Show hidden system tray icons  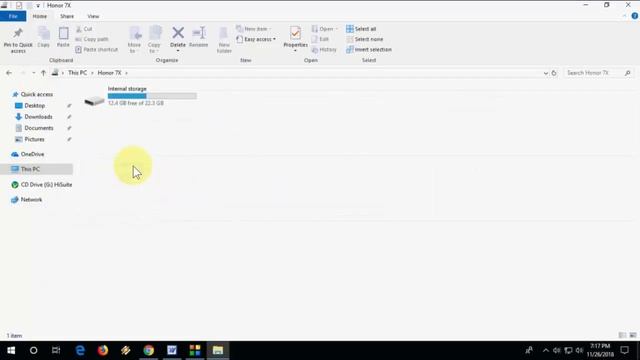pyautogui.click(x=546, y=350)
